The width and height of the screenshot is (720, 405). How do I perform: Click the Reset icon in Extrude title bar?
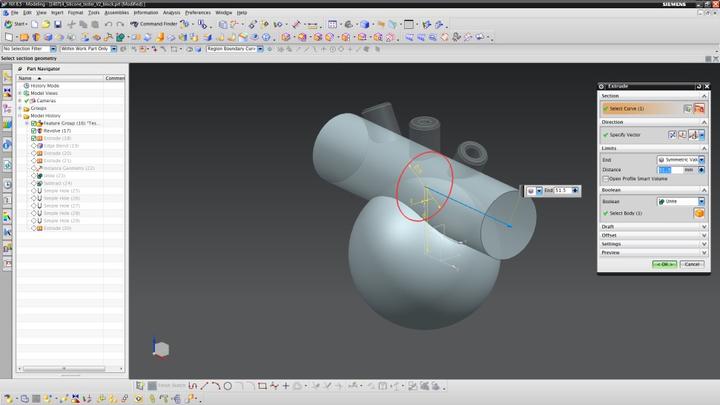[699, 86]
